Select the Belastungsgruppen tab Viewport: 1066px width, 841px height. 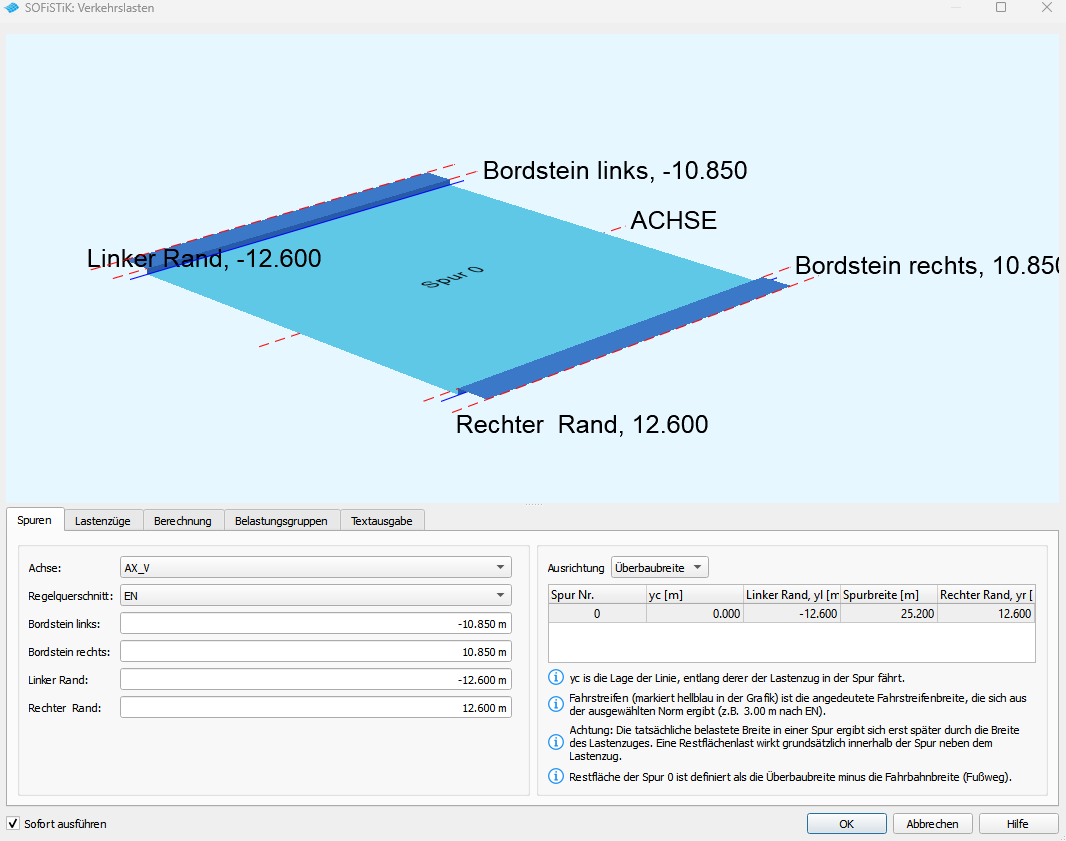coord(281,521)
